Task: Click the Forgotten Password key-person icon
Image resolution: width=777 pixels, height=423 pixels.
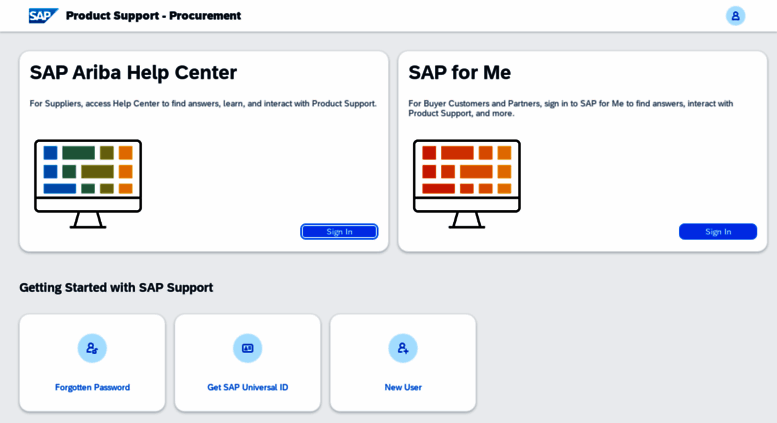Action: [92, 348]
